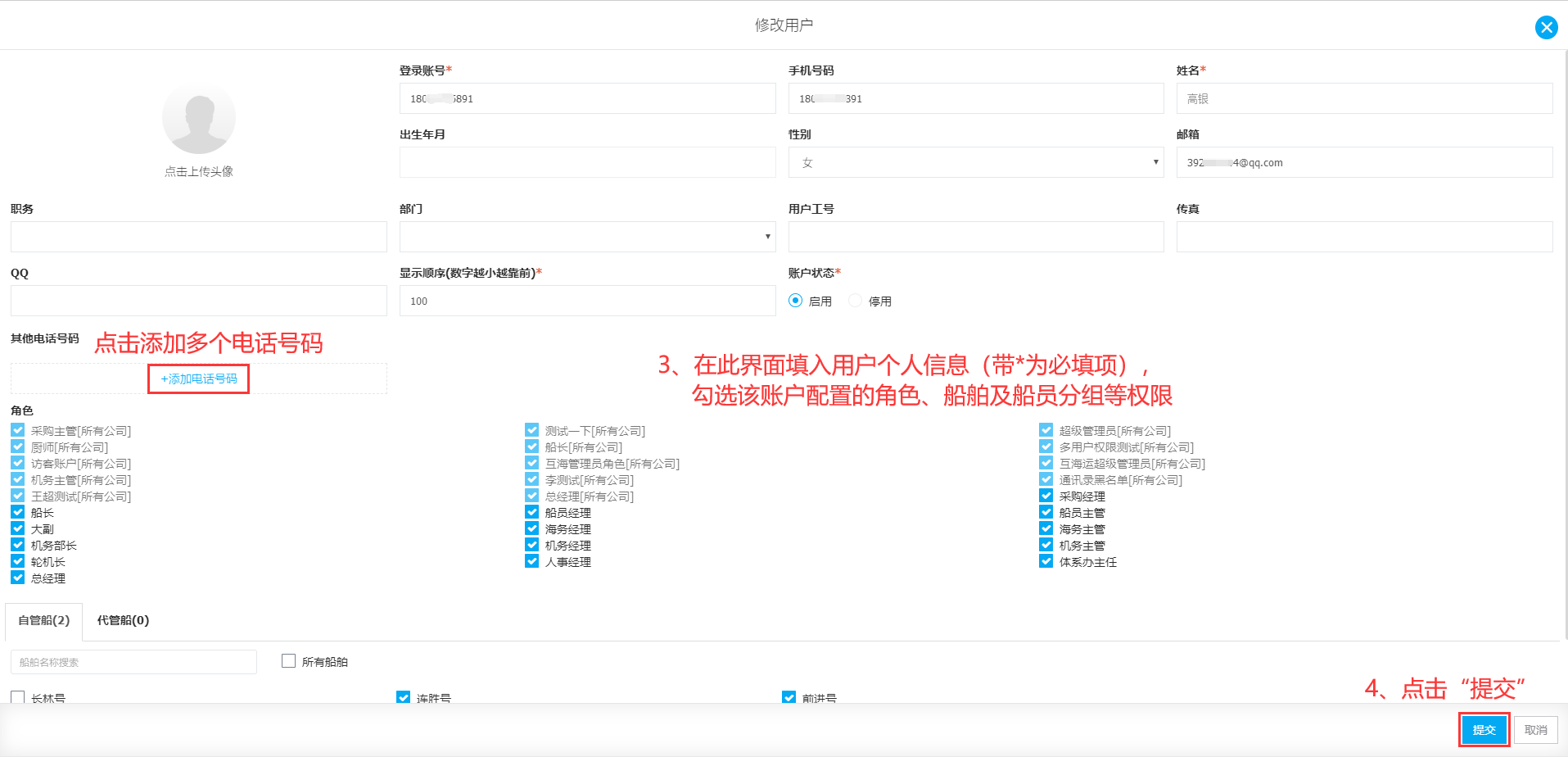The image size is (1568, 757).
Task: Focus the 登录账号 input field
Action: [x=587, y=98]
